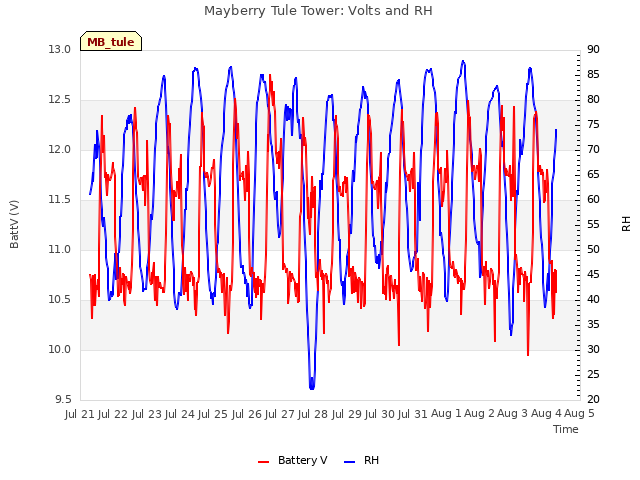The image size is (640, 480).
Task: Click the 'Jul 30' date tick label
Action: coord(380,414)
